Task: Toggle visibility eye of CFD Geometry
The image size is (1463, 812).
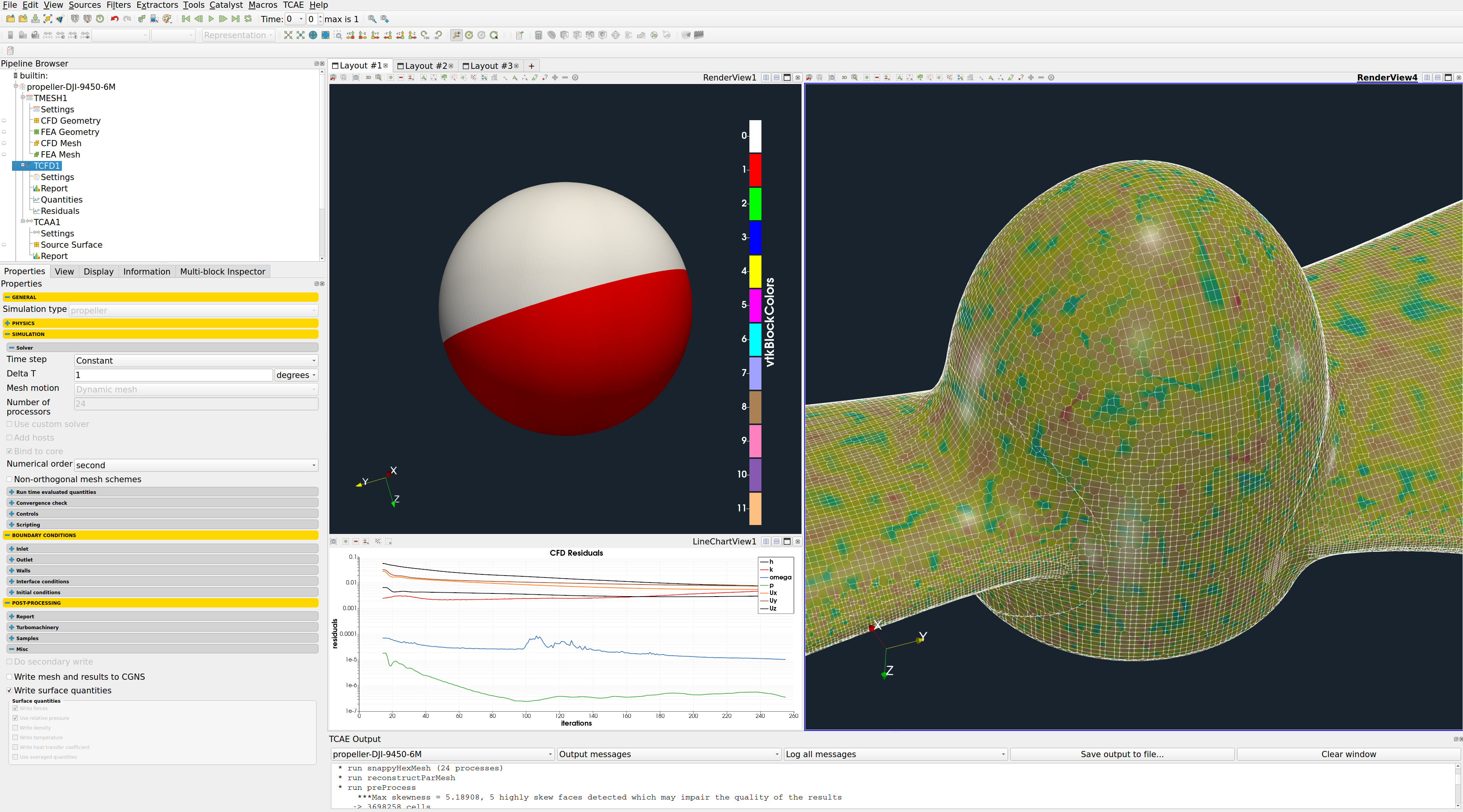Action: click(4, 121)
